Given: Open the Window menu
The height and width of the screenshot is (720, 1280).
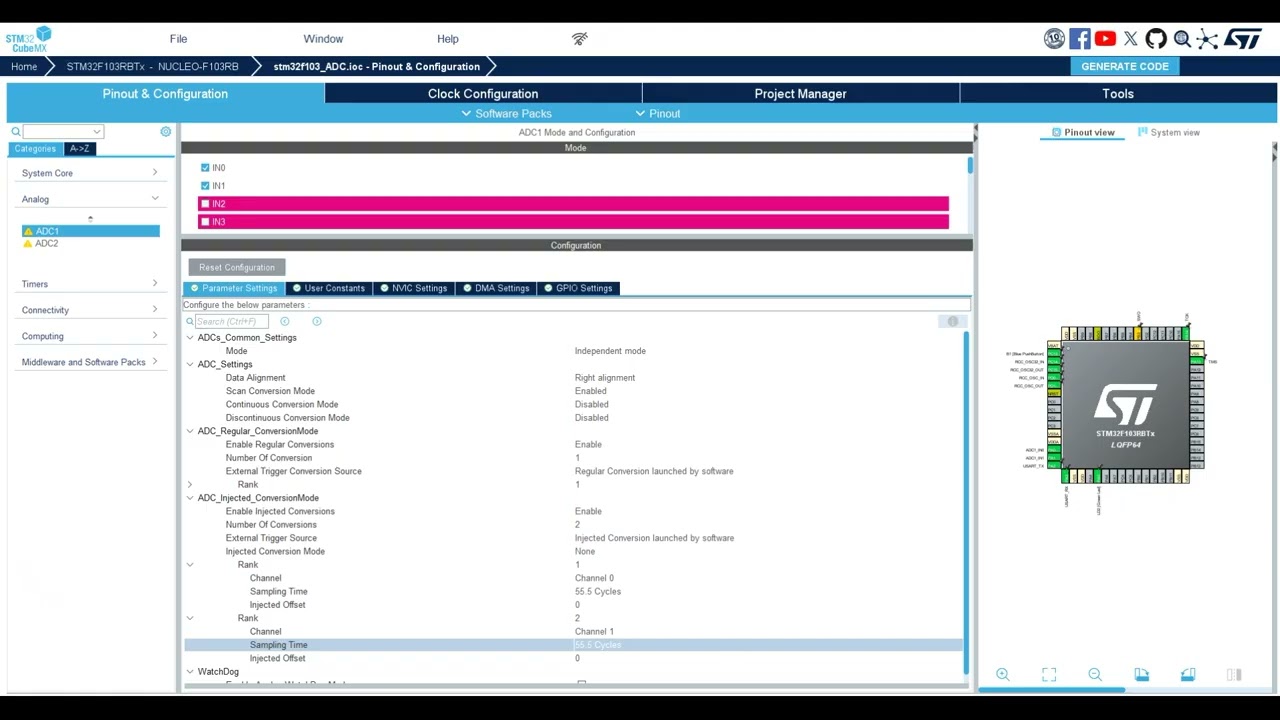Looking at the screenshot, I should [x=323, y=39].
